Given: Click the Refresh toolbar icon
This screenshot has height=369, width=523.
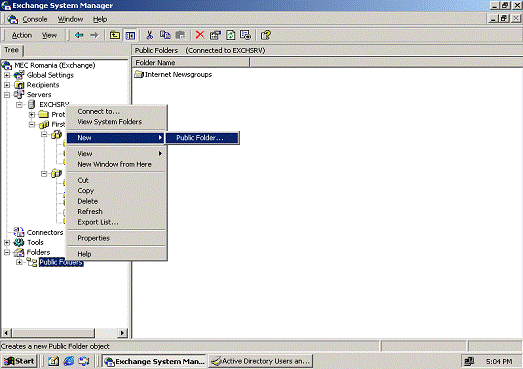Looking at the screenshot, I should coord(230,35).
